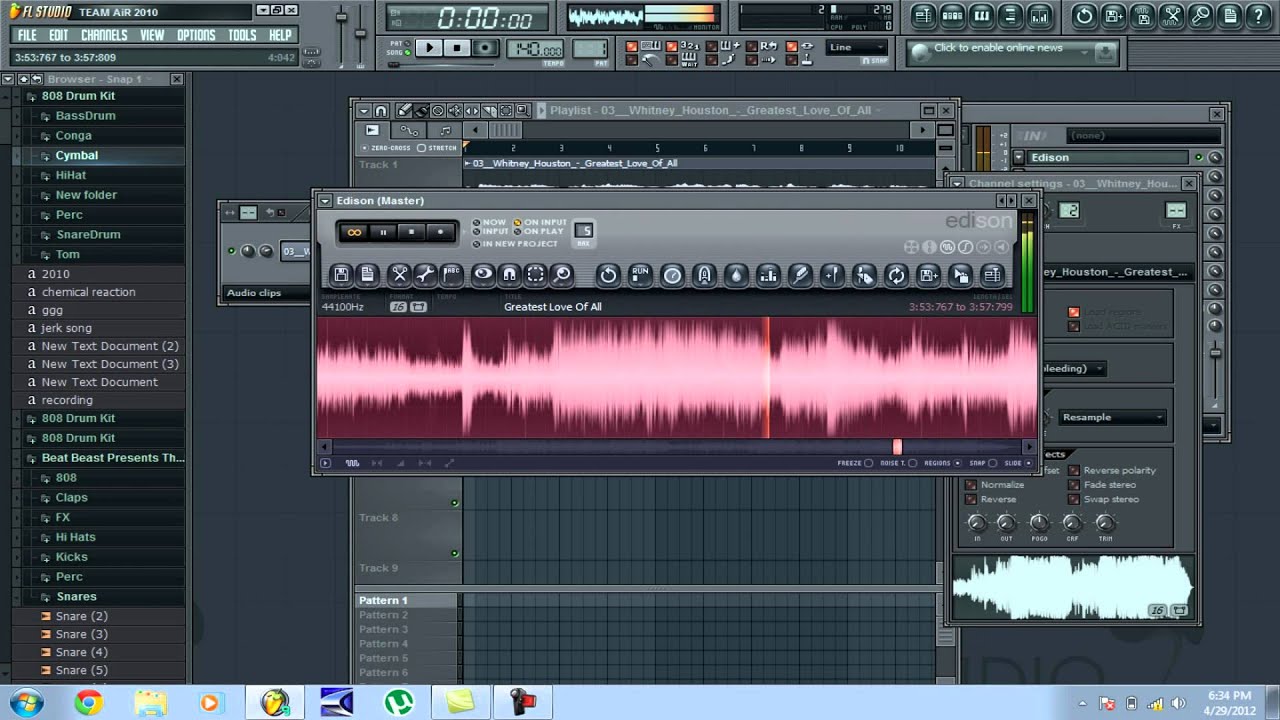Toggle Snap option in Edison
Viewport: 1280px width, 720px height.
[993, 463]
